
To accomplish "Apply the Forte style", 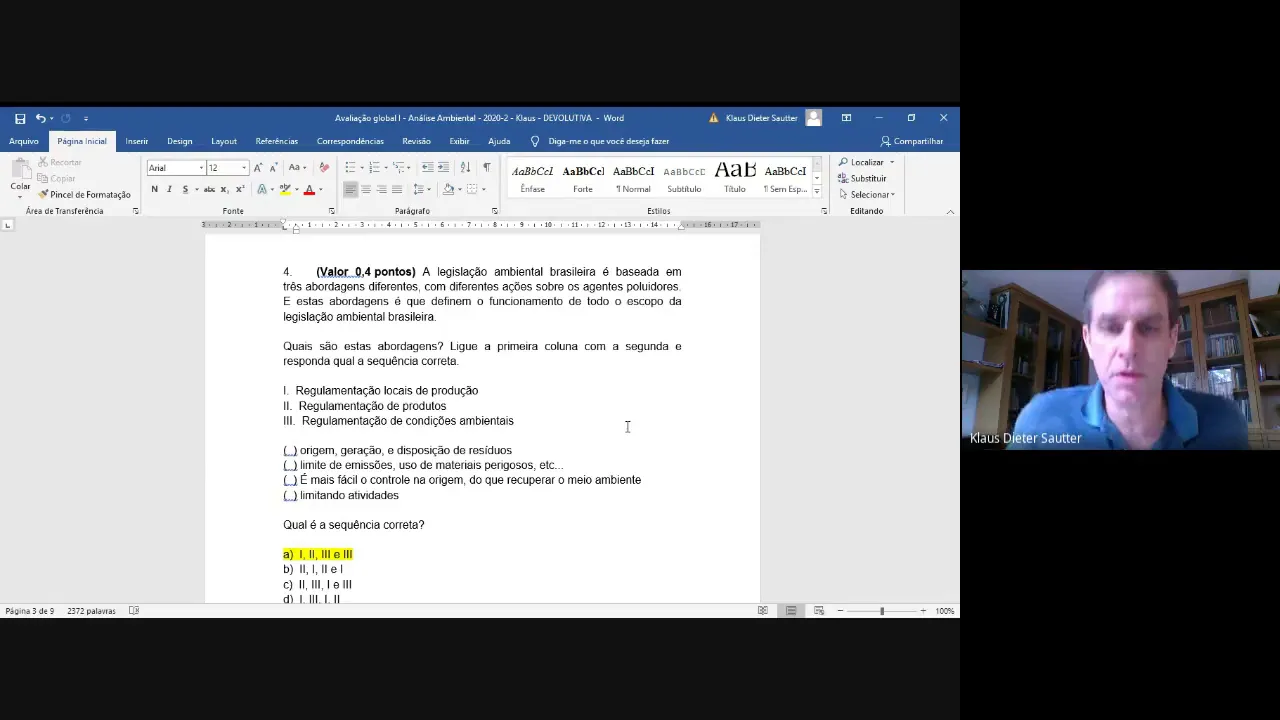I will 583,177.
